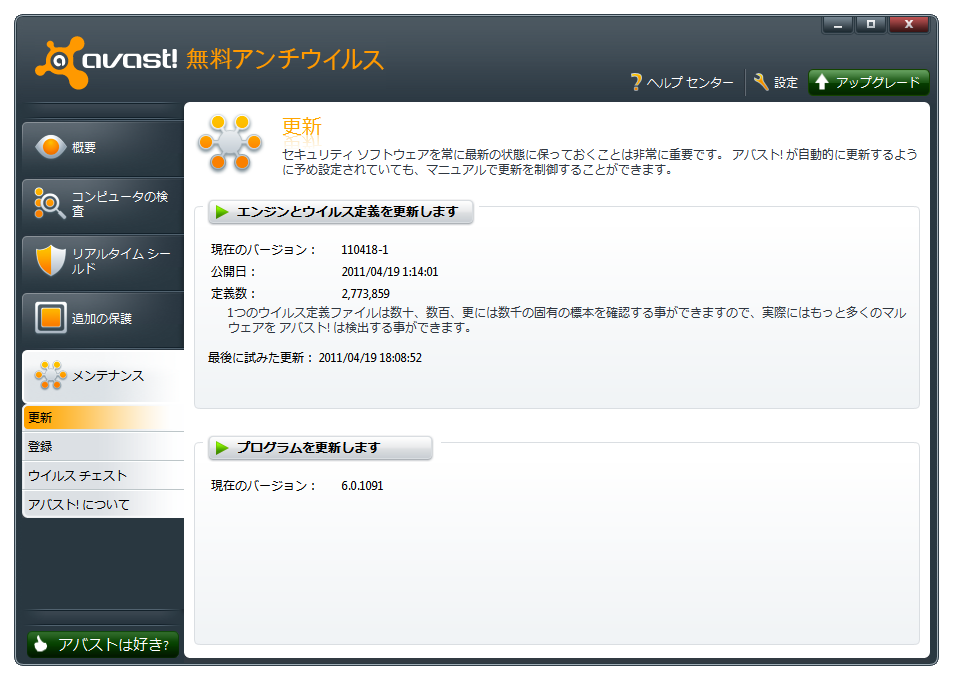Click プログラムを更新します button
Screen dimensions: 957x684
pyautogui.click(x=320, y=448)
